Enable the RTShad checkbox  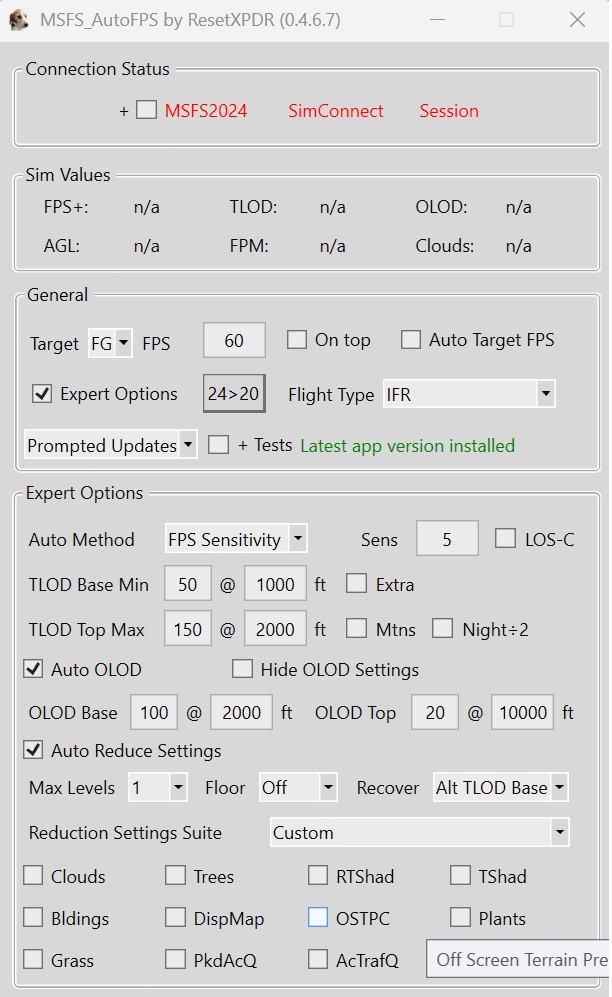[x=318, y=876]
